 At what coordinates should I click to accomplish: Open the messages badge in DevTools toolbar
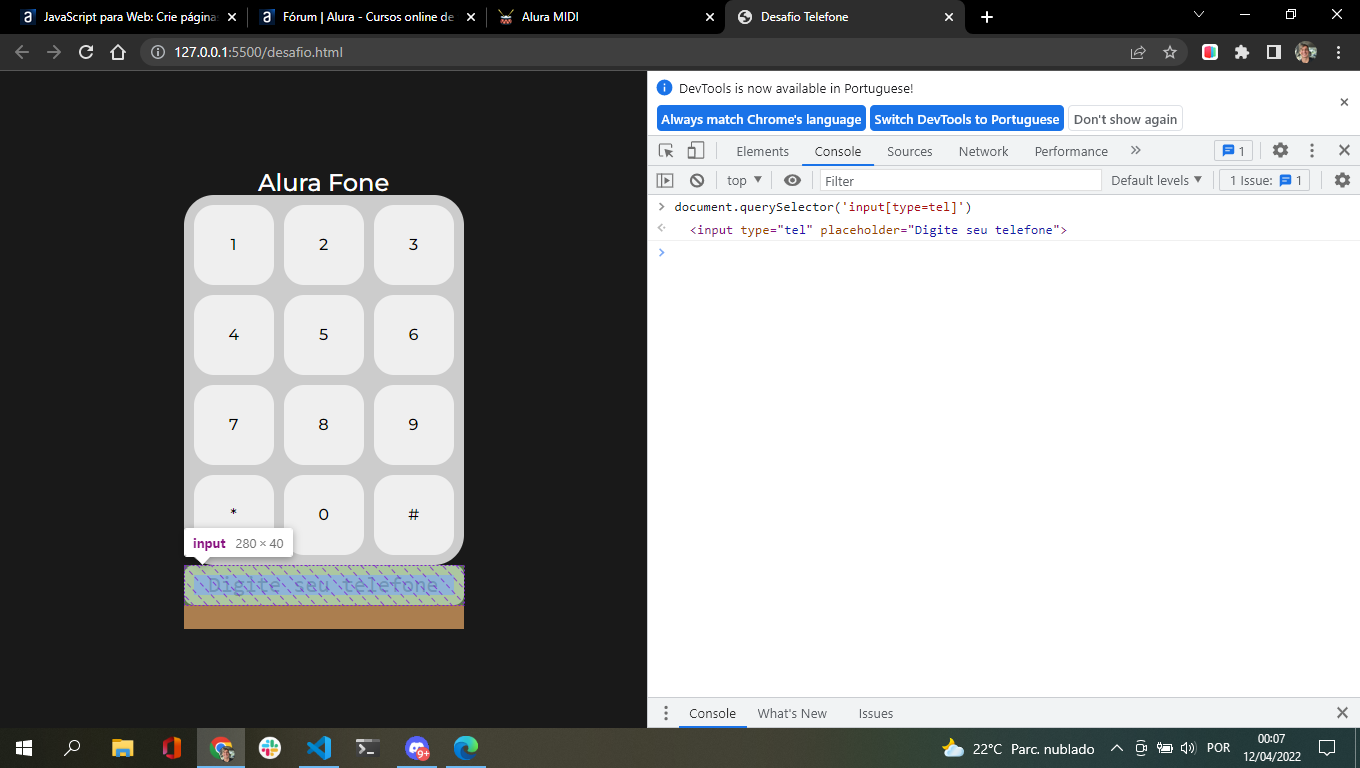pos(1233,151)
